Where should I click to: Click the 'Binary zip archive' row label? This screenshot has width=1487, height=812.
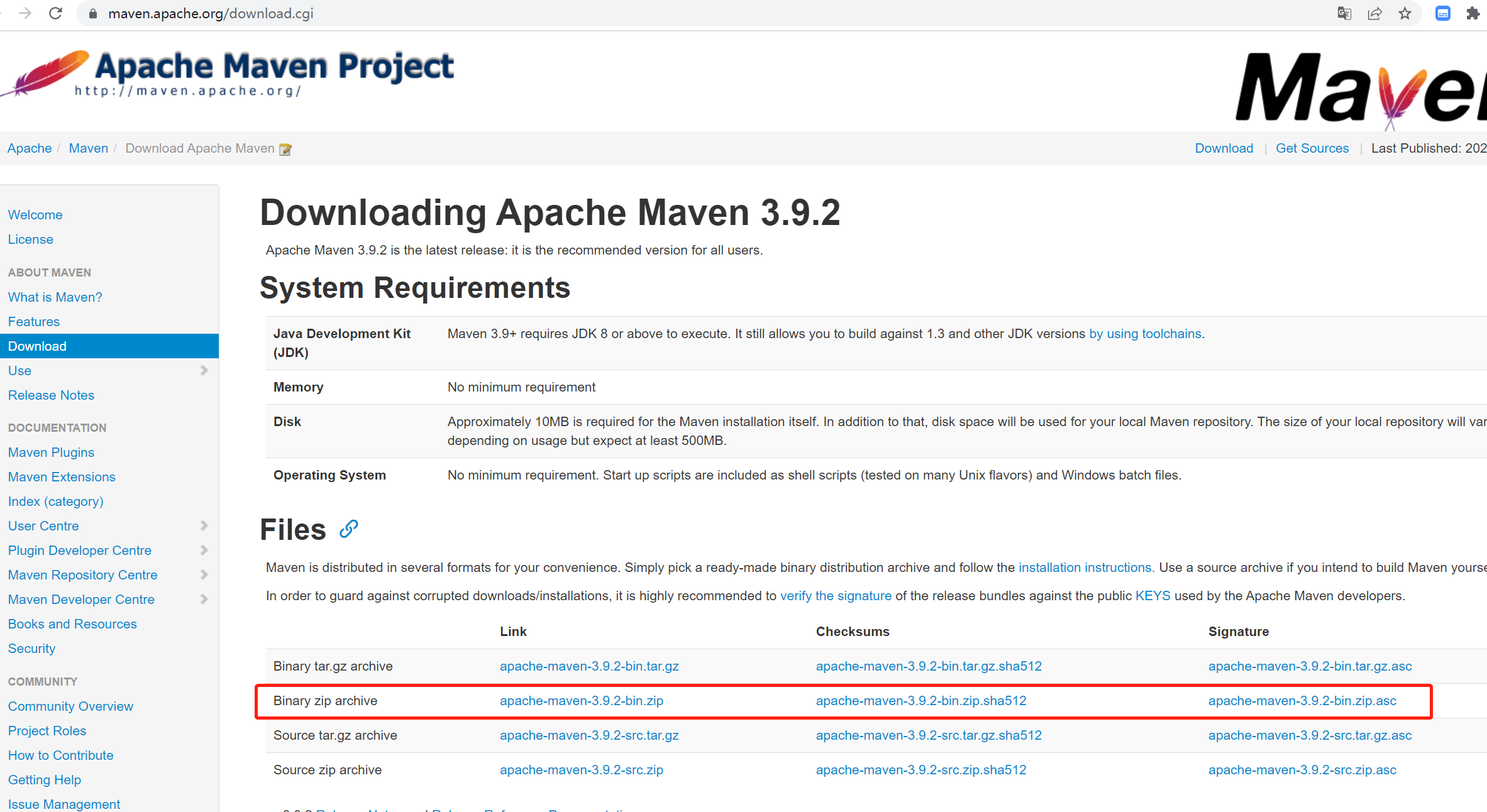click(x=326, y=701)
